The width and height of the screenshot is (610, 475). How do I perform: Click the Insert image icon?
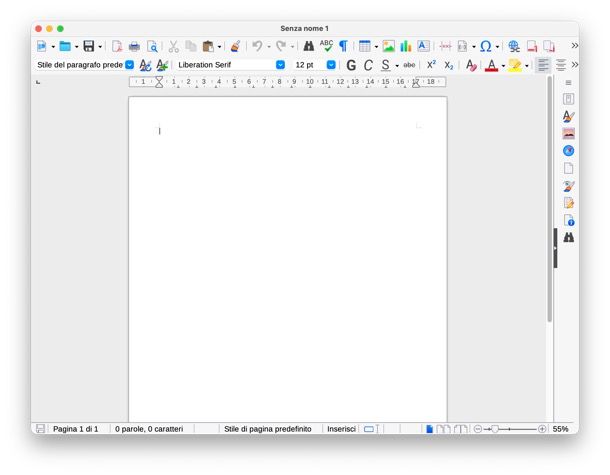[388, 46]
